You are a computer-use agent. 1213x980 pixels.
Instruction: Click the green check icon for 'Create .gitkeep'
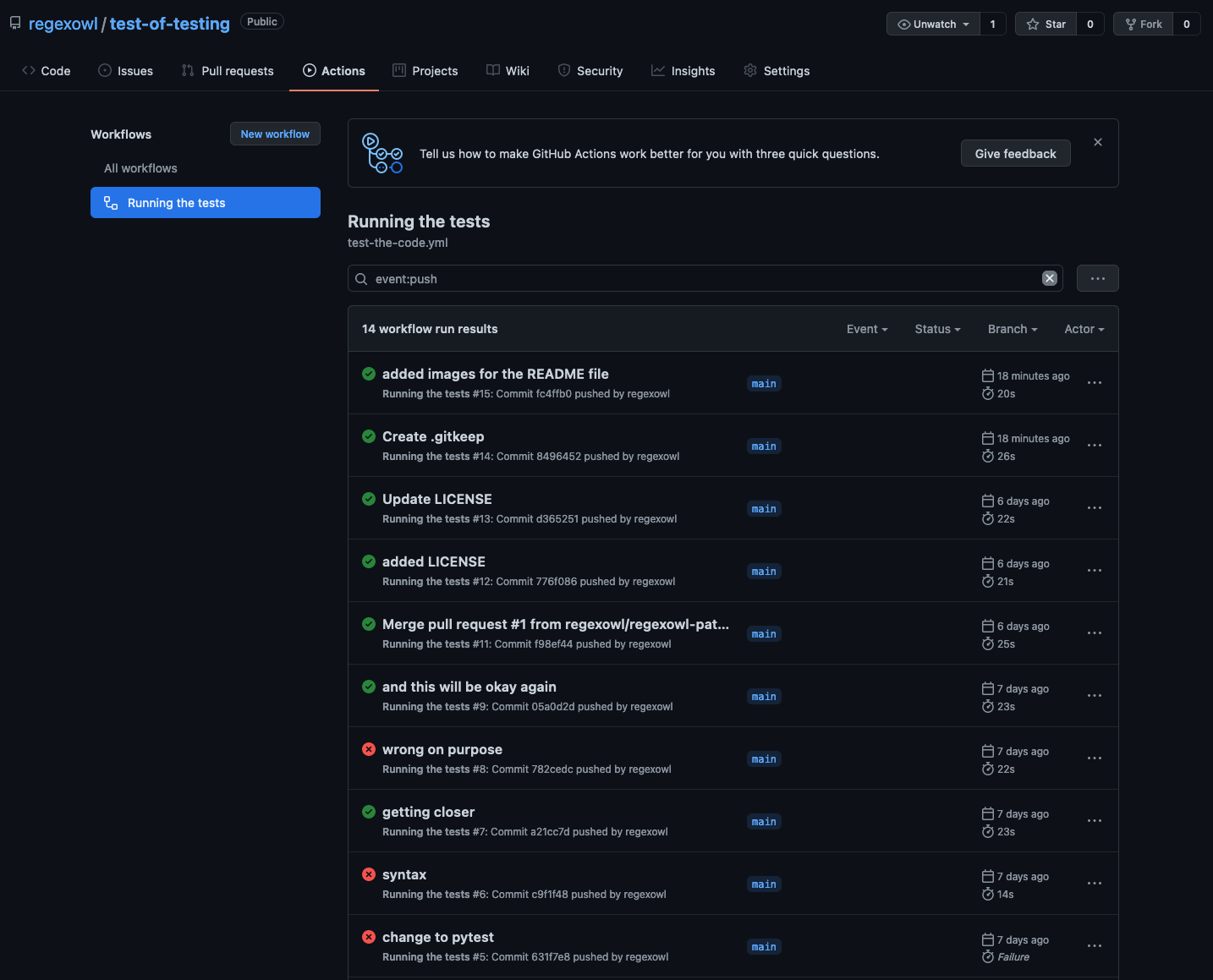[369, 436]
